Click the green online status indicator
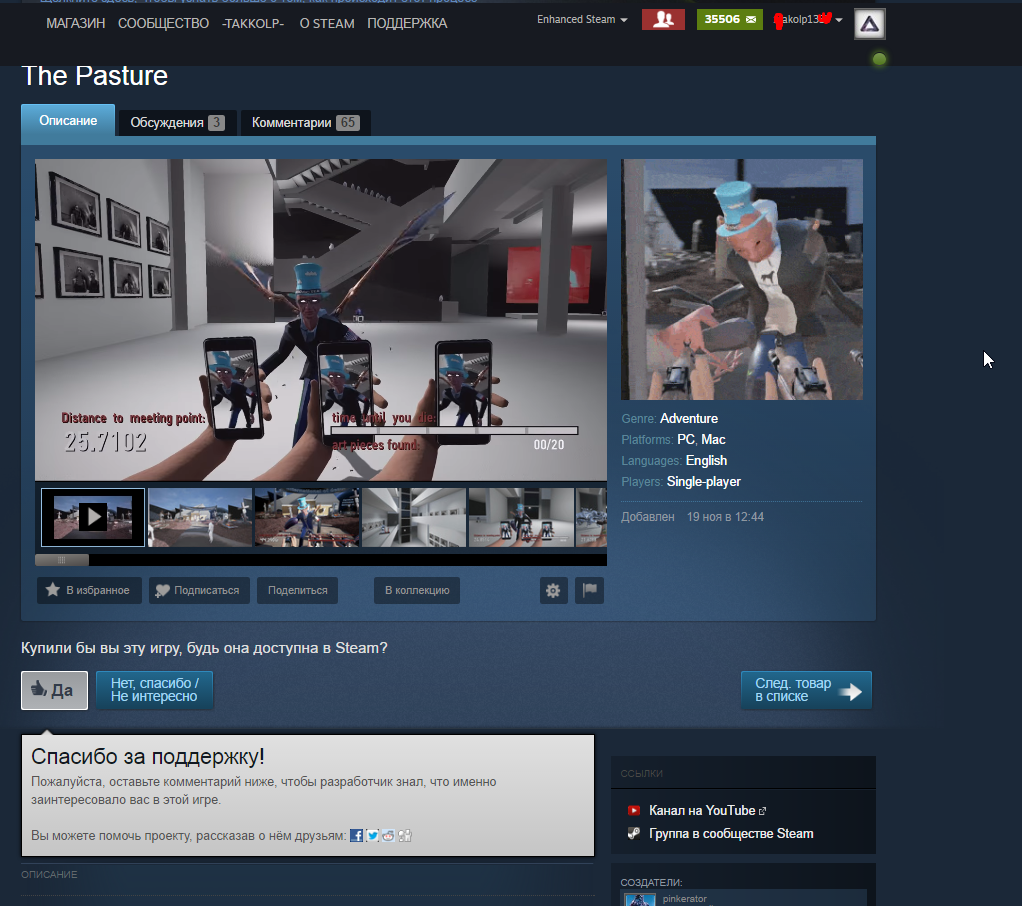Screen dimensions: 1022x906 [x=879, y=59]
